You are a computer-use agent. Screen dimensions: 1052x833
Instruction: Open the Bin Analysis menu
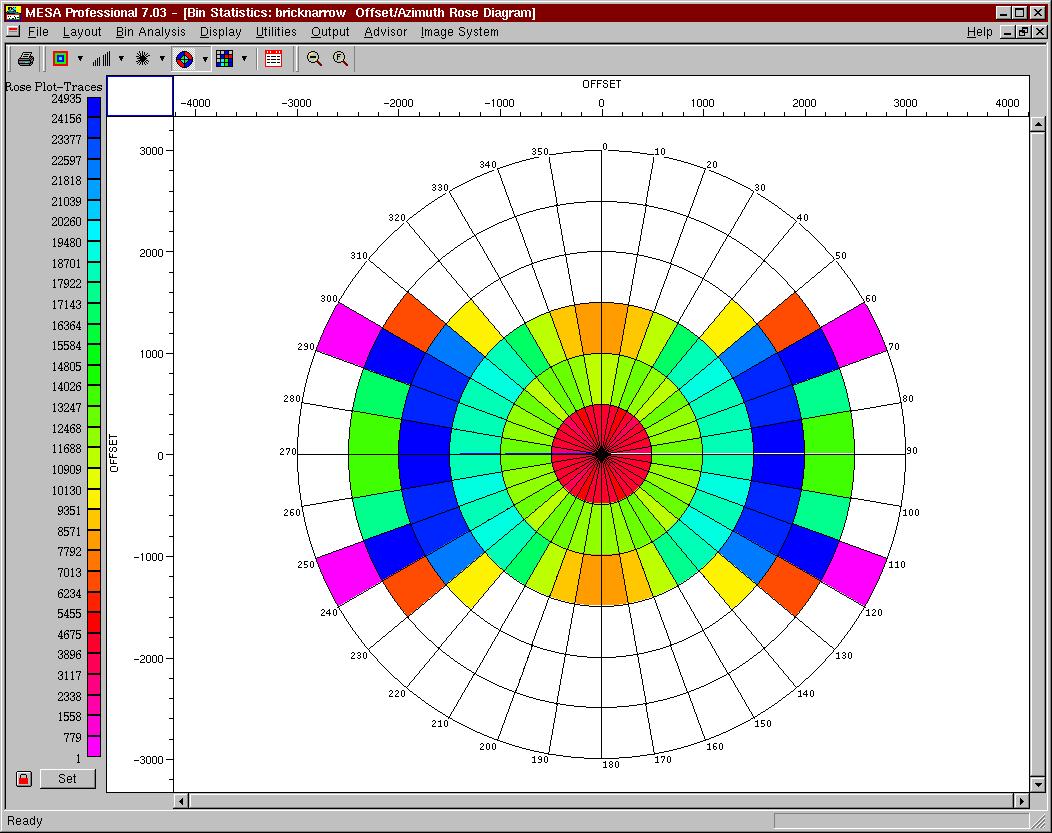coord(149,32)
